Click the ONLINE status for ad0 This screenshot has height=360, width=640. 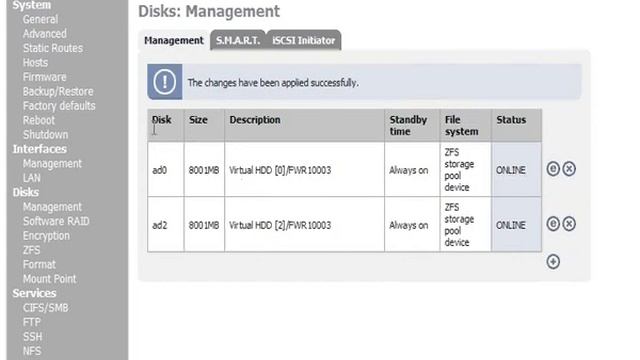(511, 170)
